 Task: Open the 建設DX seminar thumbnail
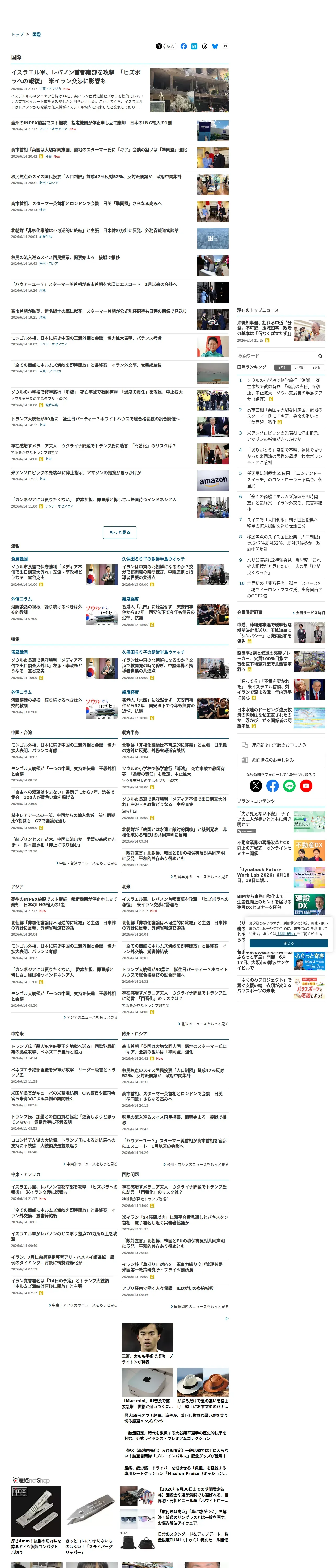[309, 904]
